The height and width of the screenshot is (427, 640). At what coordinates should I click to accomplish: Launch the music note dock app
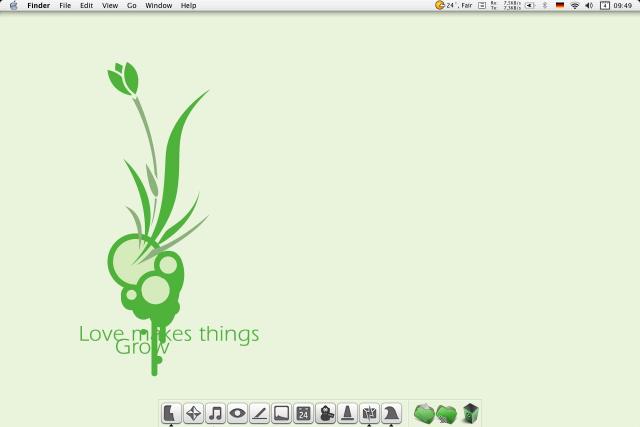(215, 413)
